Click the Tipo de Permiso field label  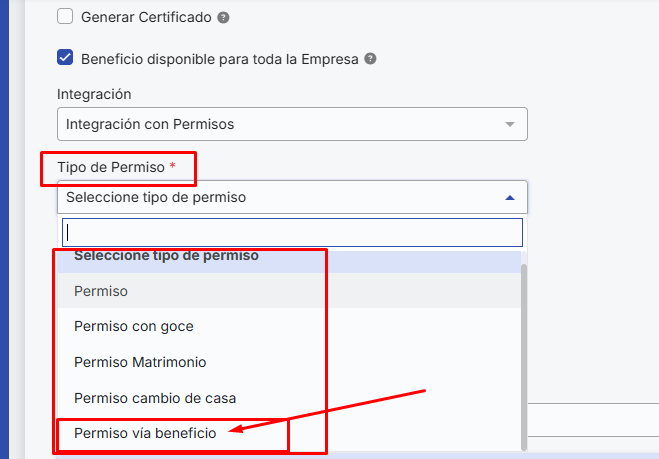tap(111, 167)
